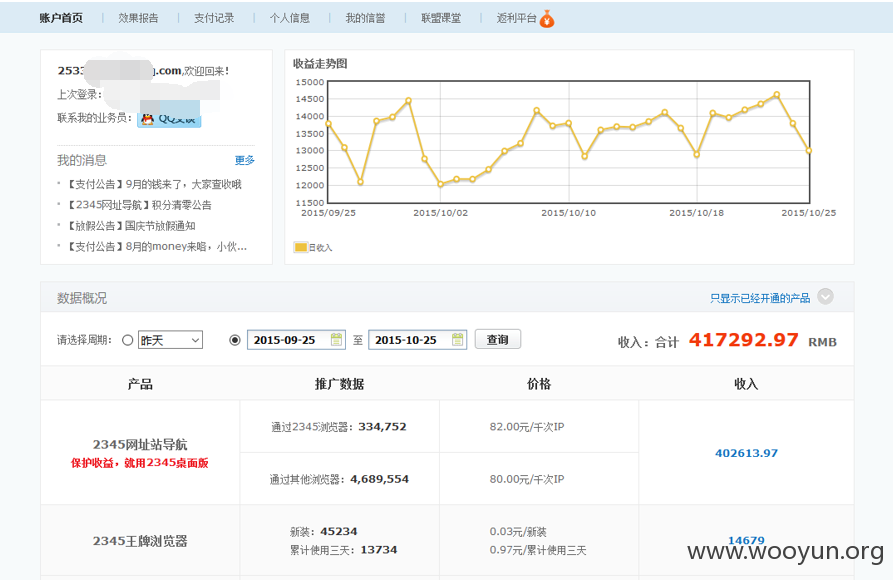This screenshot has width=893, height=580.
Task: Open the 昨天 period dropdown
Action: click(170, 340)
